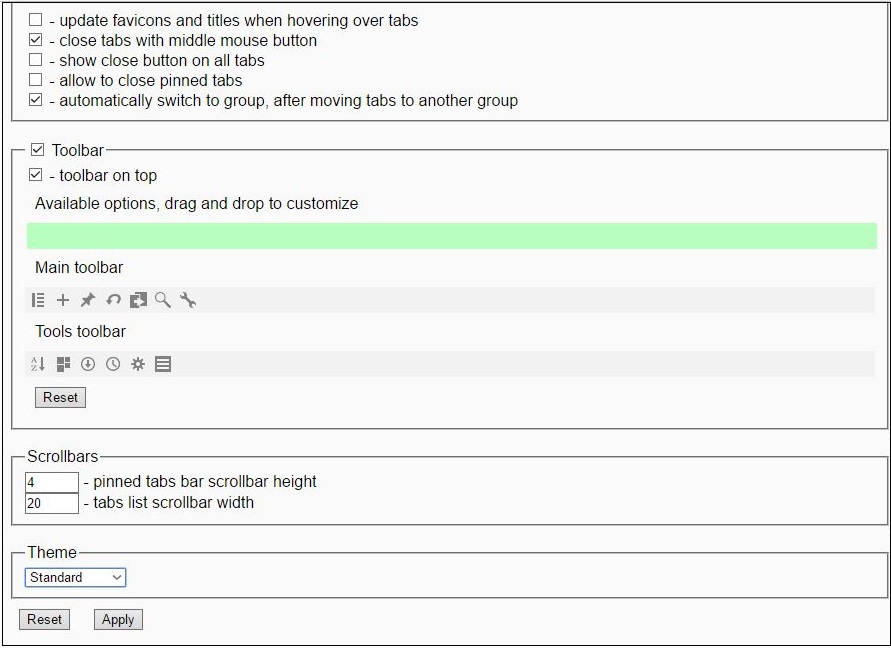Open the Theme dropdown
Screen dimensions: 891x648
point(75,577)
